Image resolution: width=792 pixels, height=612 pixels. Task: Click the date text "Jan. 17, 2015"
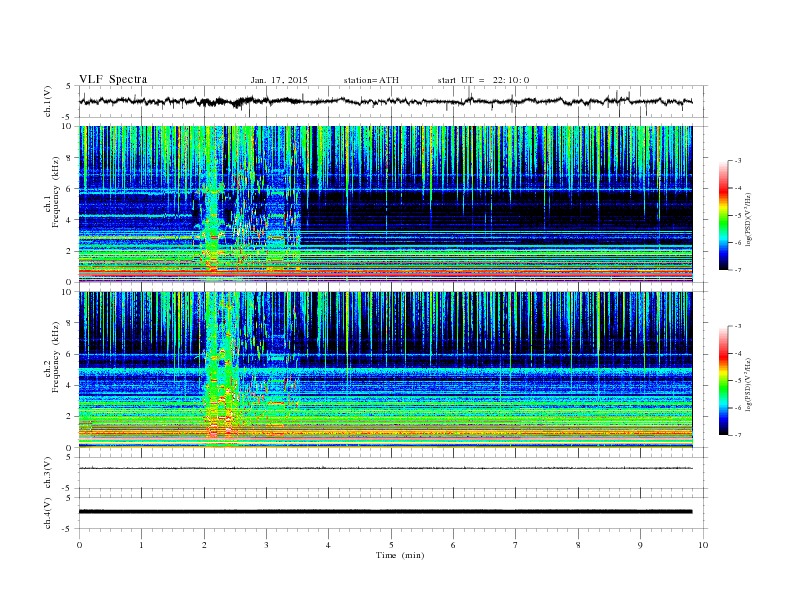(x=279, y=80)
